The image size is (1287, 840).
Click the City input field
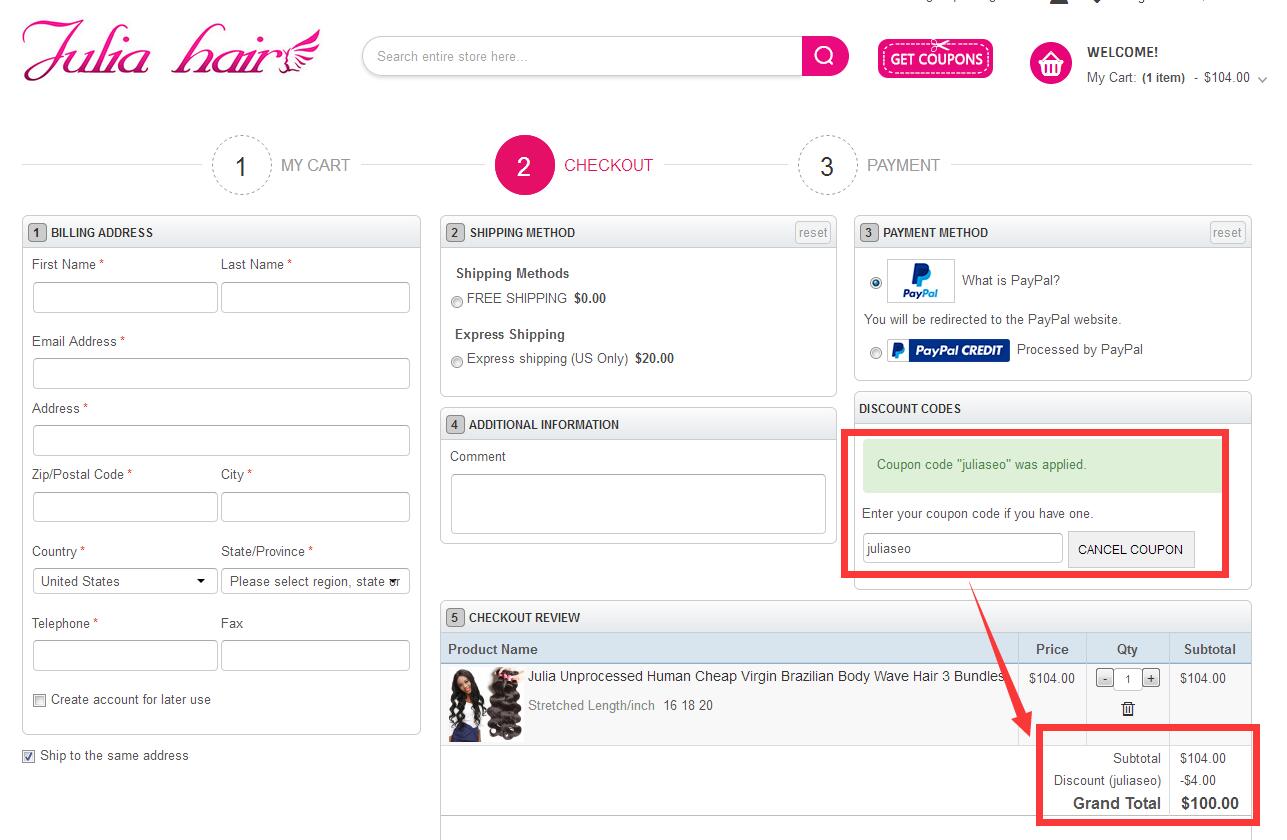click(315, 507)
